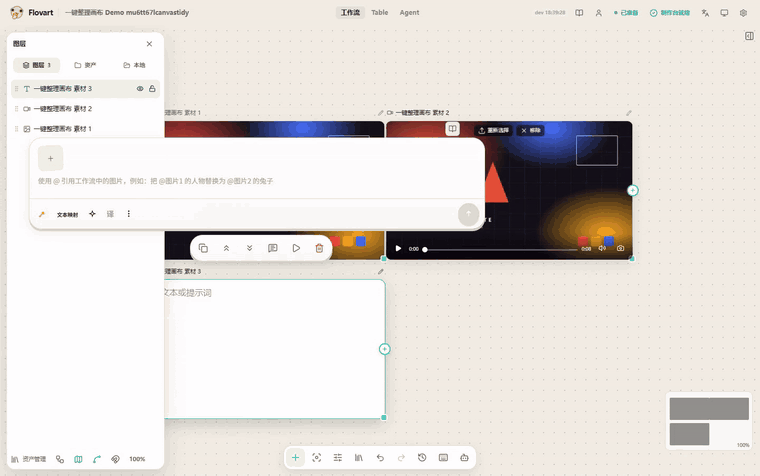Viewport: 760px width, 476px height.
Task: Click the orange magic wand icon
Action: pos(42,214)
